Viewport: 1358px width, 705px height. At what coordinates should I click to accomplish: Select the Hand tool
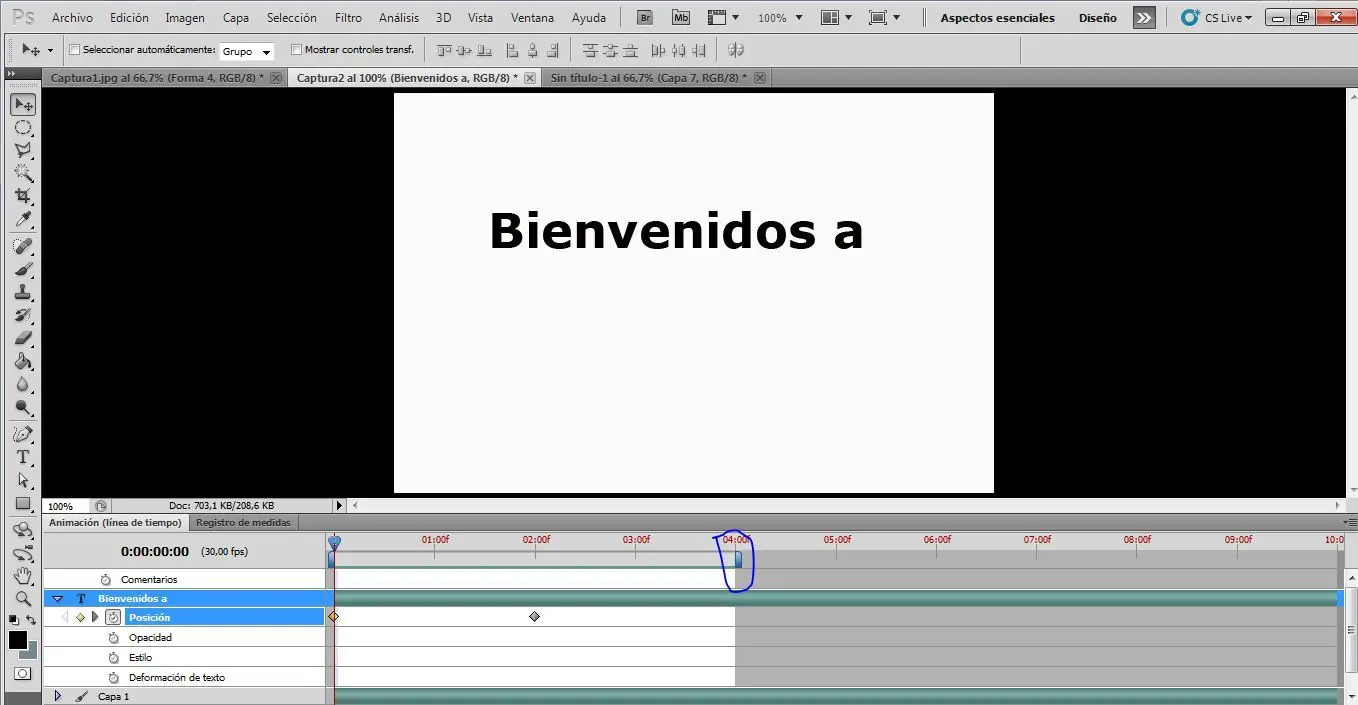point(23,576)
